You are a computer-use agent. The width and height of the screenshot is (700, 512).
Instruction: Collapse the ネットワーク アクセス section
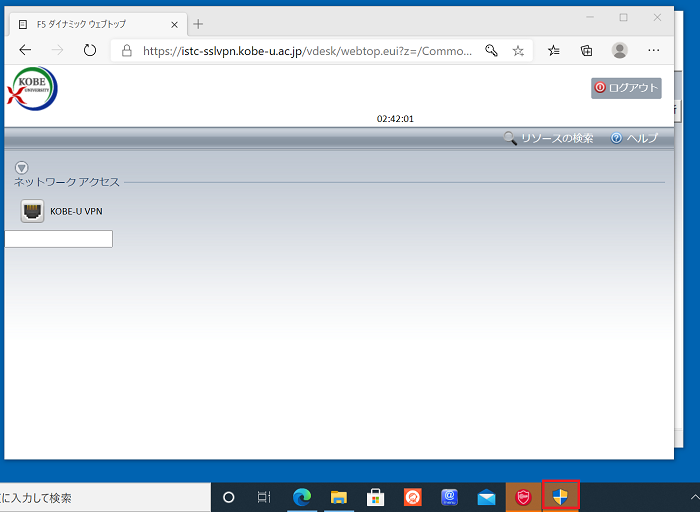pos(21,167)
